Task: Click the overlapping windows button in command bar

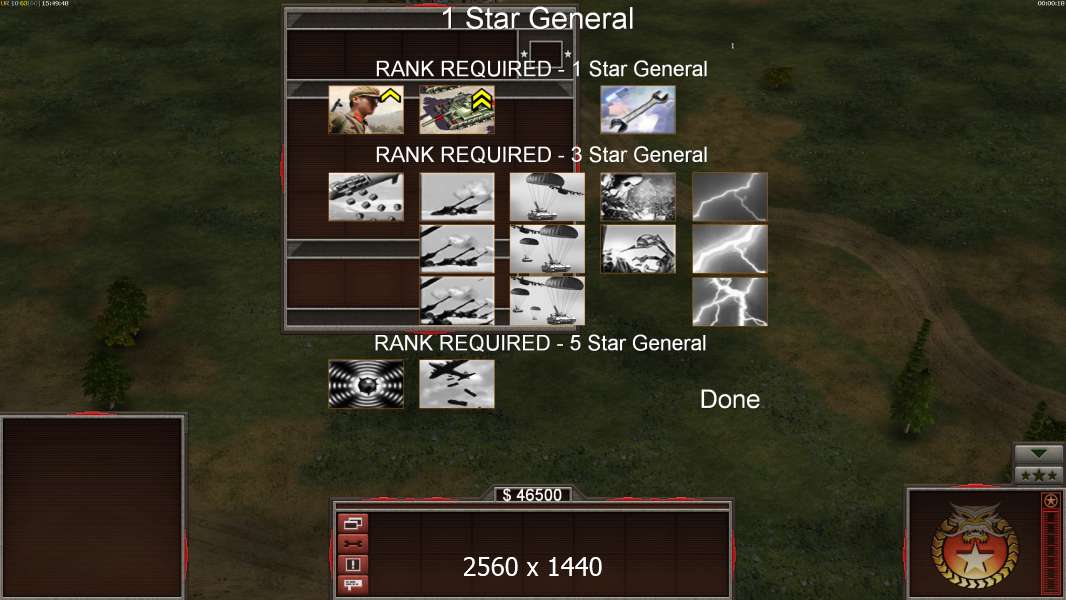Action: click(352, 523)
